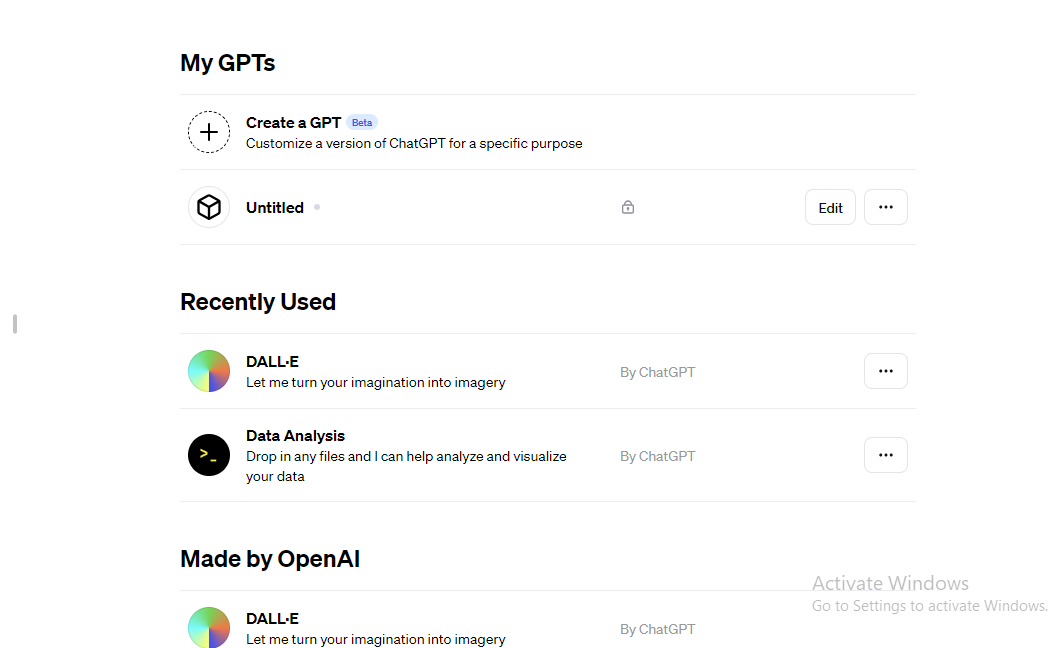
Task: Edit the Untitled GPT
Action: 830,207
